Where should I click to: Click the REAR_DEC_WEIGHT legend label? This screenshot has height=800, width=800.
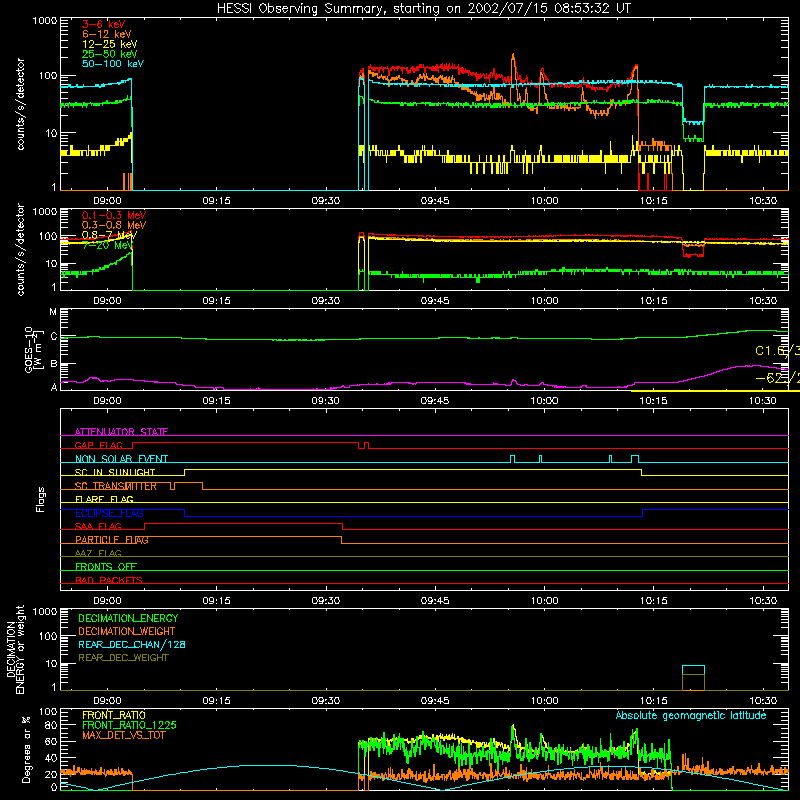(x=123, y=658)
